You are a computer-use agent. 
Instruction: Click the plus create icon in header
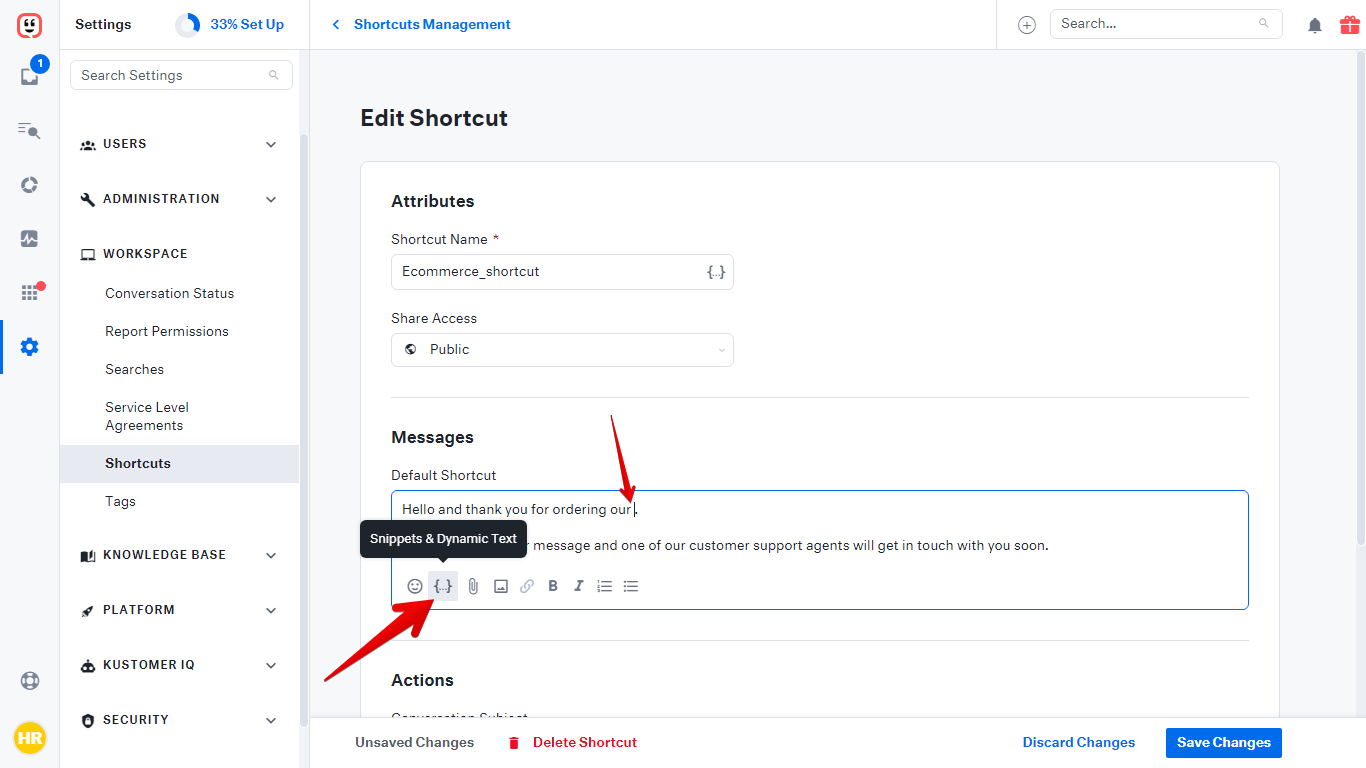tap(1027, 25)
